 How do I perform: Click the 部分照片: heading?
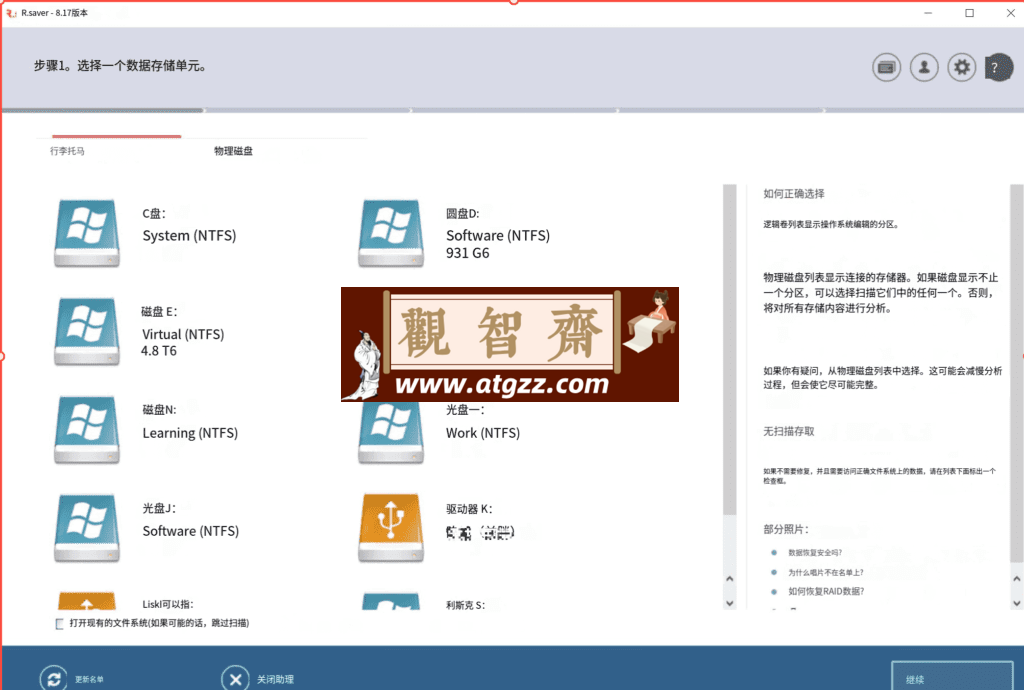click(x=786, y=529)
